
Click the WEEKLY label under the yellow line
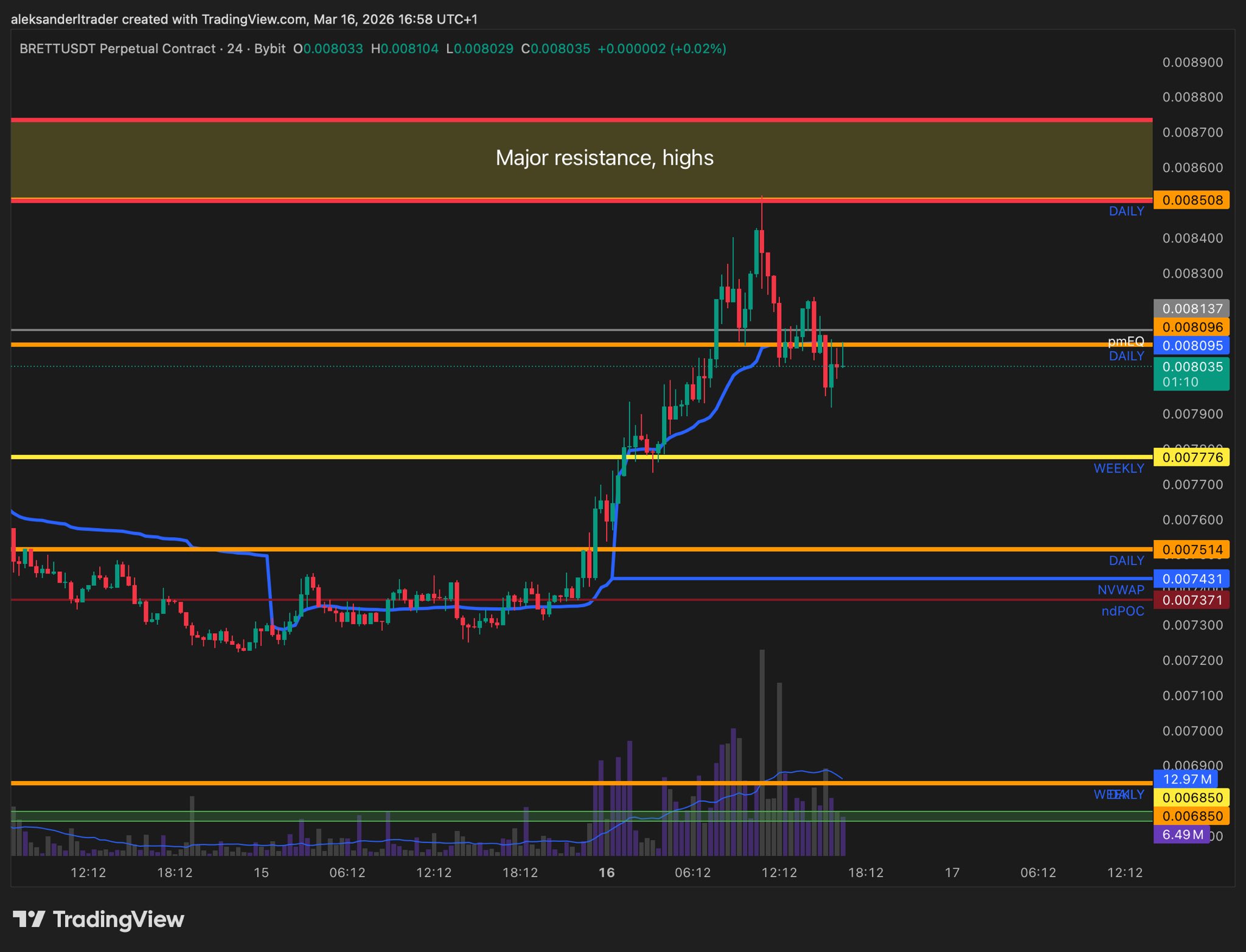(1118, 468)
